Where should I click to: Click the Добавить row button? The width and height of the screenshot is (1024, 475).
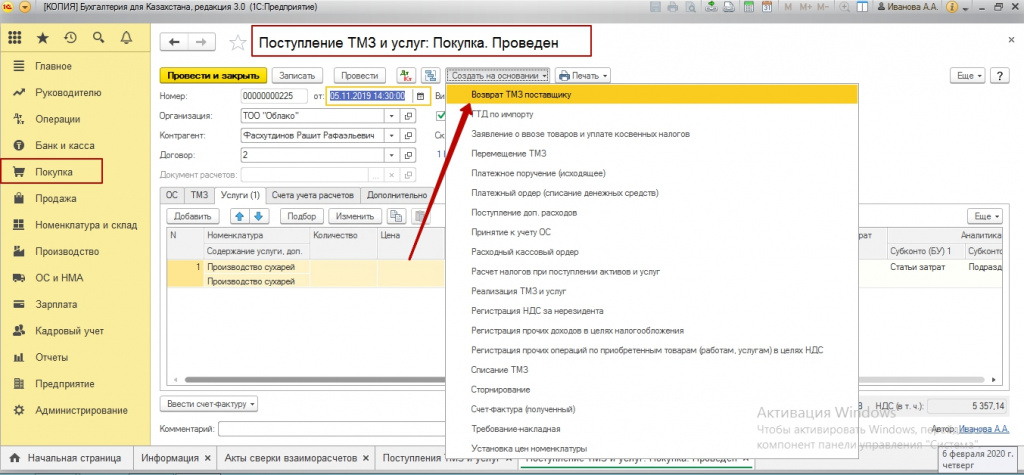click(x=192, y=216)
